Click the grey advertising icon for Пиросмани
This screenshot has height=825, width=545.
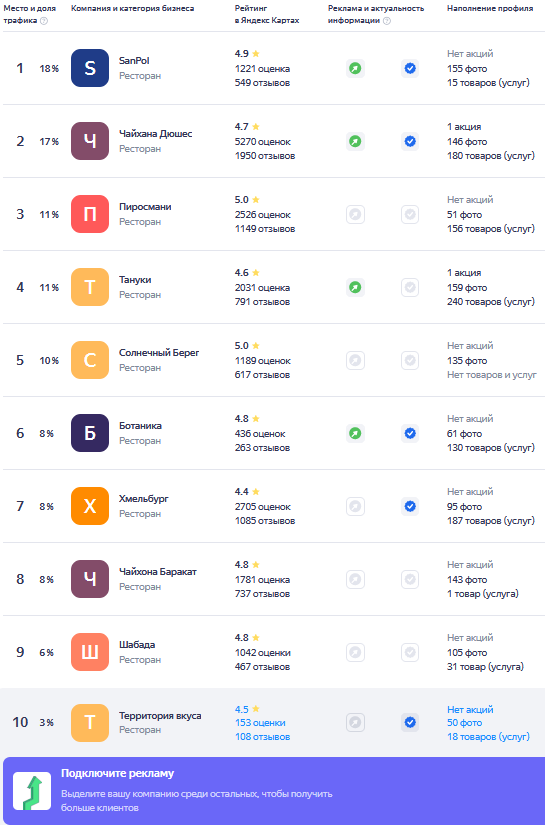355,215
